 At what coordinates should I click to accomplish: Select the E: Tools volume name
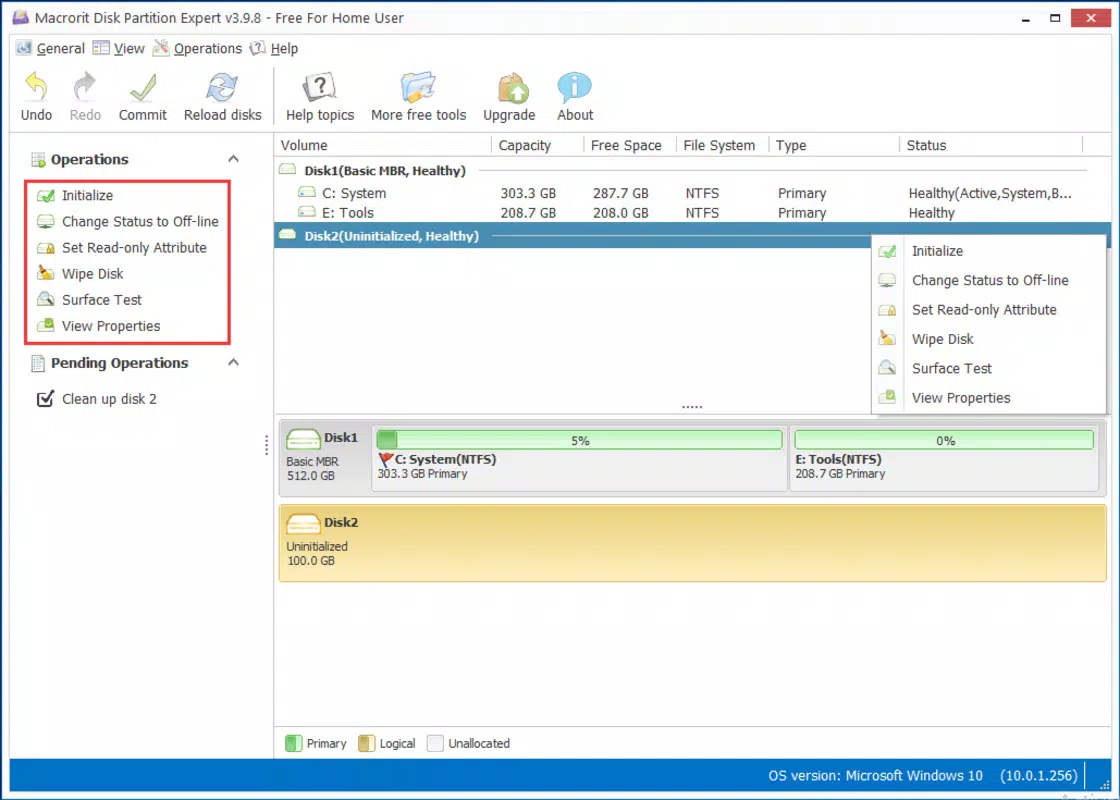point(348,212)
